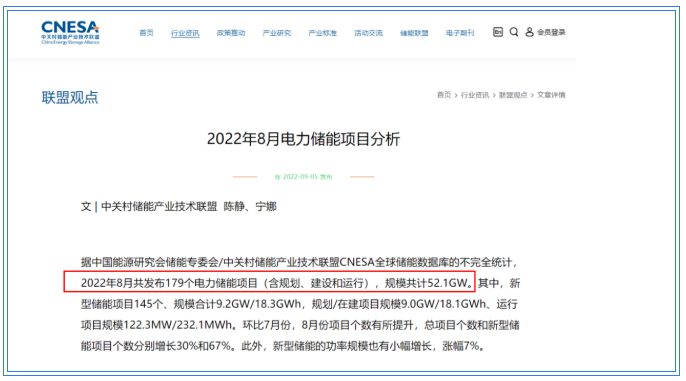Open 电子期刊 navigation item
The width and height of the screenshot is (686, 381).
460,33
